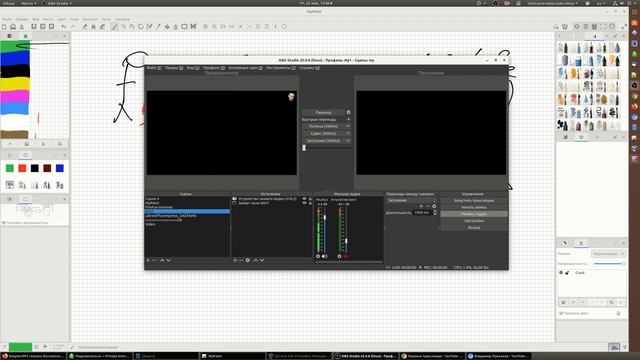The image size is (640, 360).
Task: Open second audio device settings gear
Action: (x=339, y=256)
